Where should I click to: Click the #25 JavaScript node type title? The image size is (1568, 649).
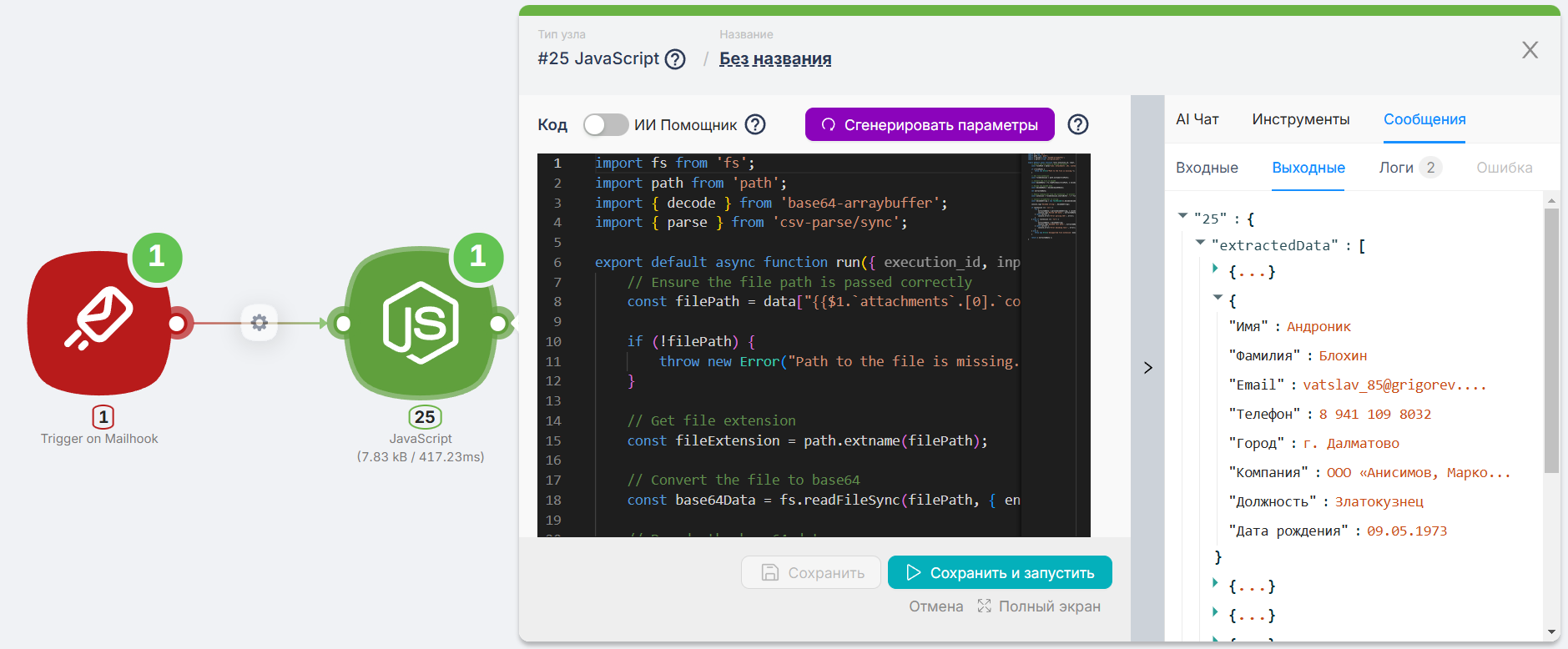coord(598,58)
